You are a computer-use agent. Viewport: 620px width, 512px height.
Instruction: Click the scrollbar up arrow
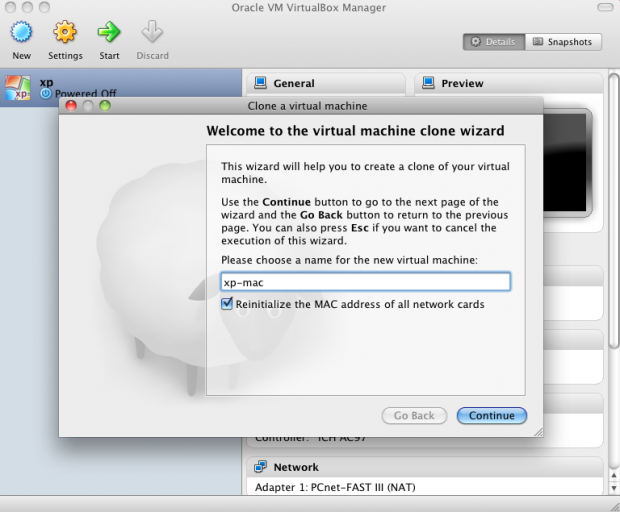click(614, 476)
